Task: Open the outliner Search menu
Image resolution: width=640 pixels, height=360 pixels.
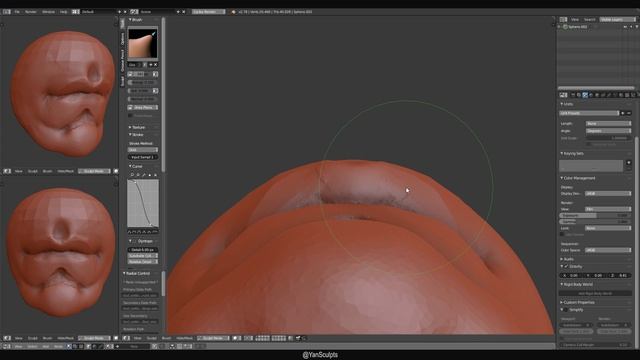Action: (589, 19)
